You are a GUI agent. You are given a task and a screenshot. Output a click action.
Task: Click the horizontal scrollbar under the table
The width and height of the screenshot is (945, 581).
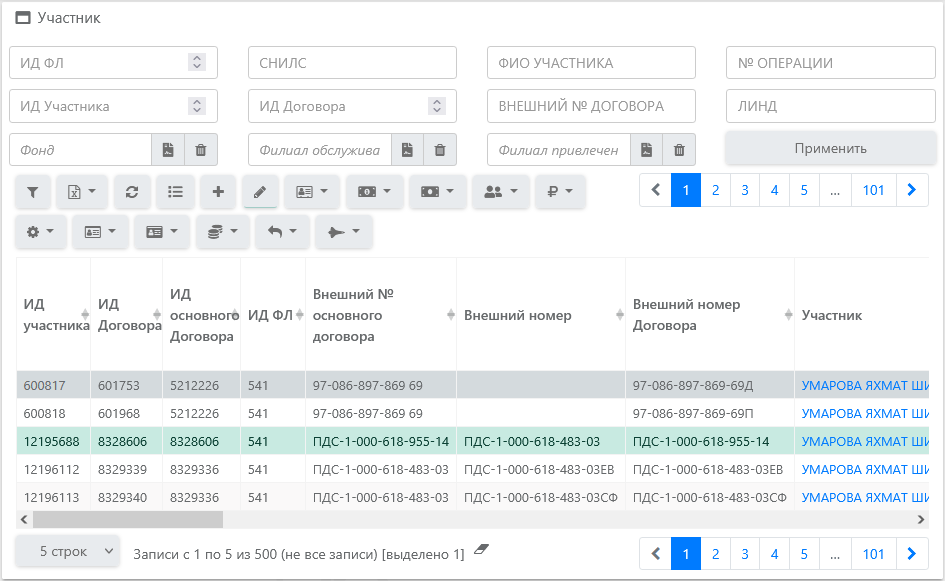tap(128, 519)
